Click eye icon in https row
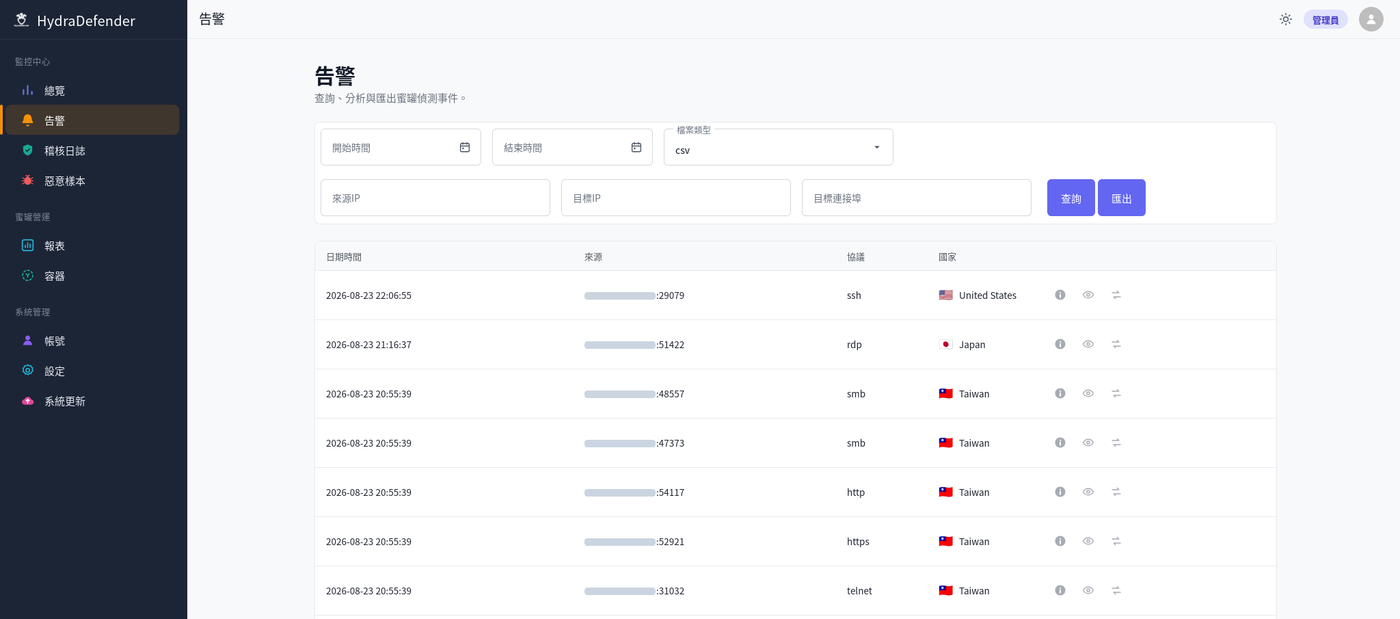1400x619 pixels. tap(1088, 541)
